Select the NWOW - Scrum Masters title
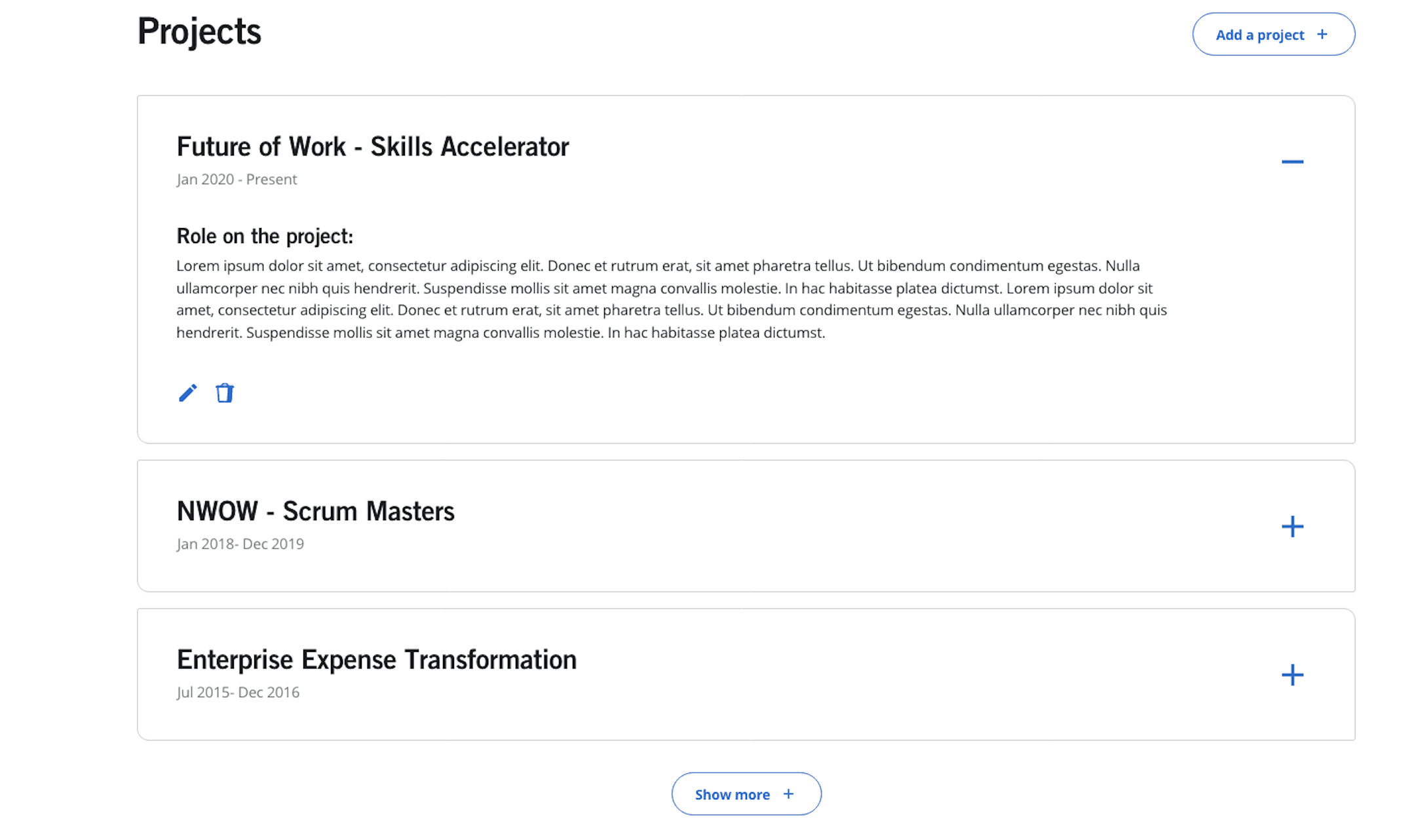1414x840 pixels. [x=315, y=511]
